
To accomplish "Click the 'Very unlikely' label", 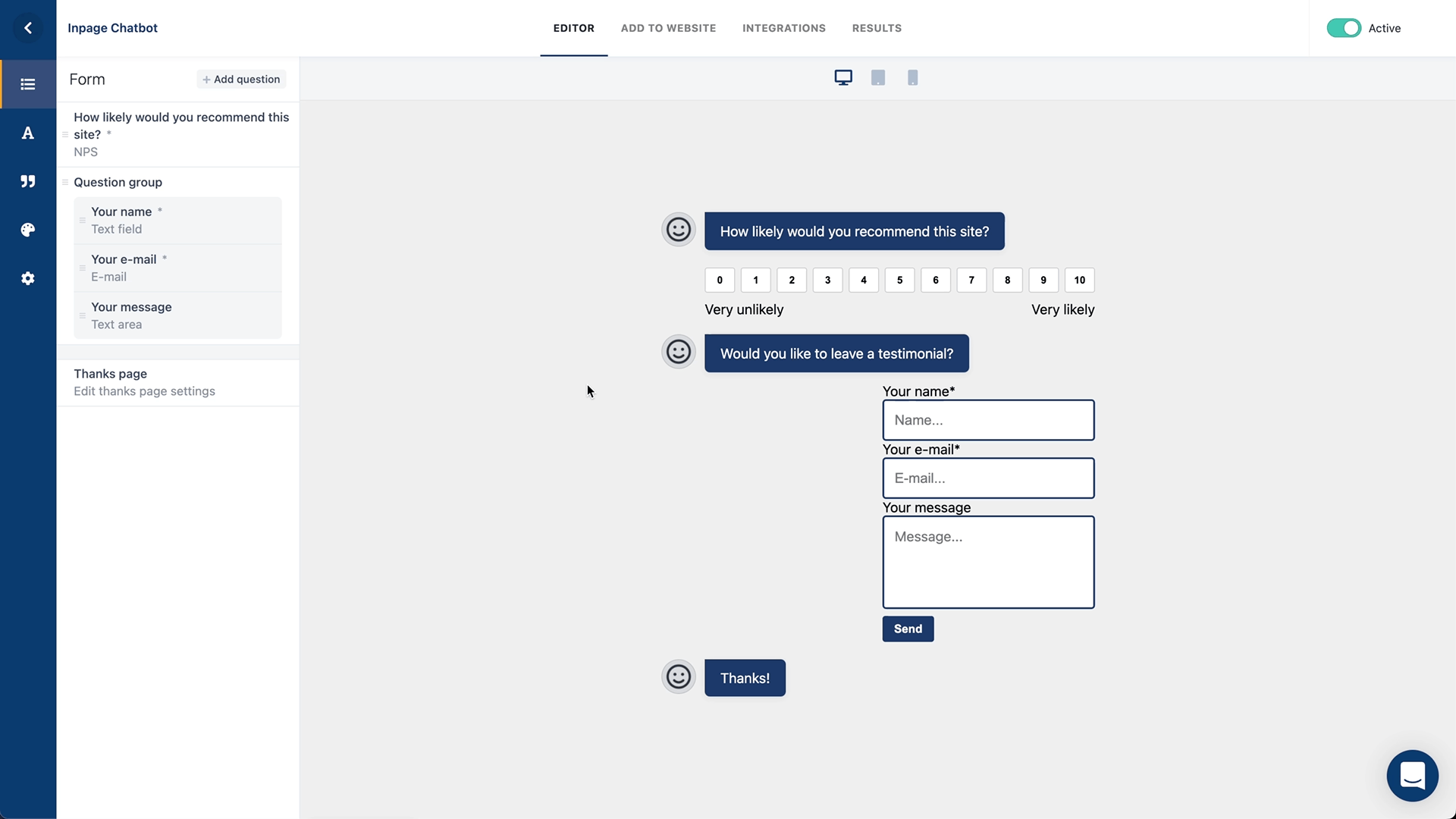I will [x=744, y=309].
